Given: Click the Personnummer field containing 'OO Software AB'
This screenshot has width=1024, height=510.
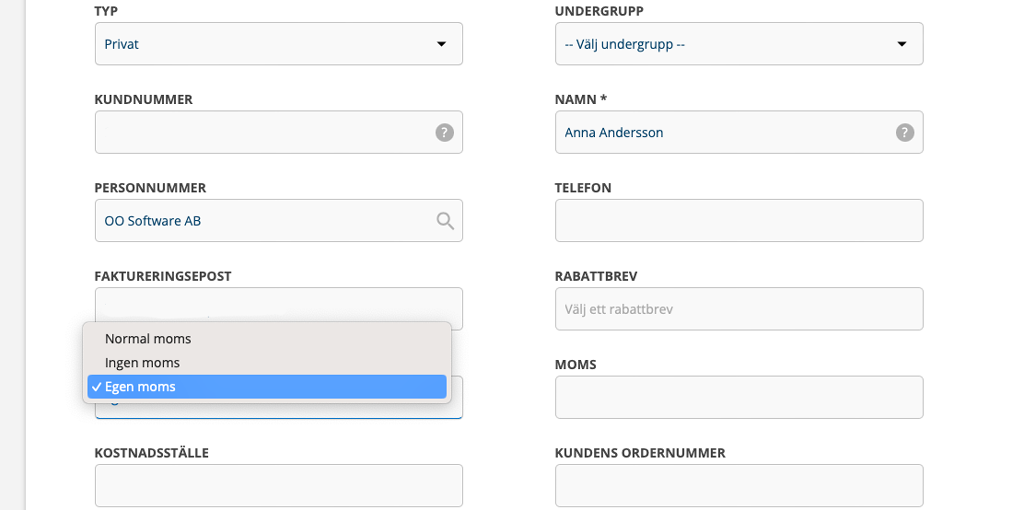Looking at the screenshot, I should coord(260,221).
